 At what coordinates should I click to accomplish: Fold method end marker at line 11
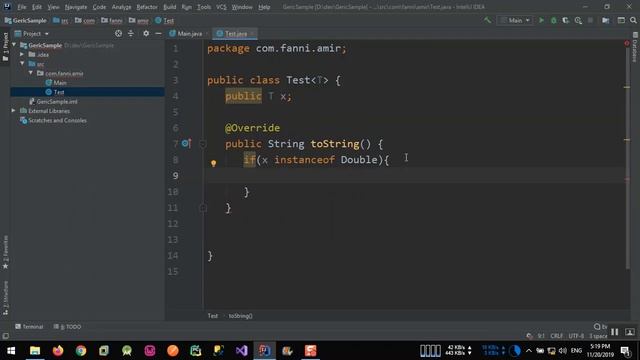pyautogui.click(x=203, y=208)
